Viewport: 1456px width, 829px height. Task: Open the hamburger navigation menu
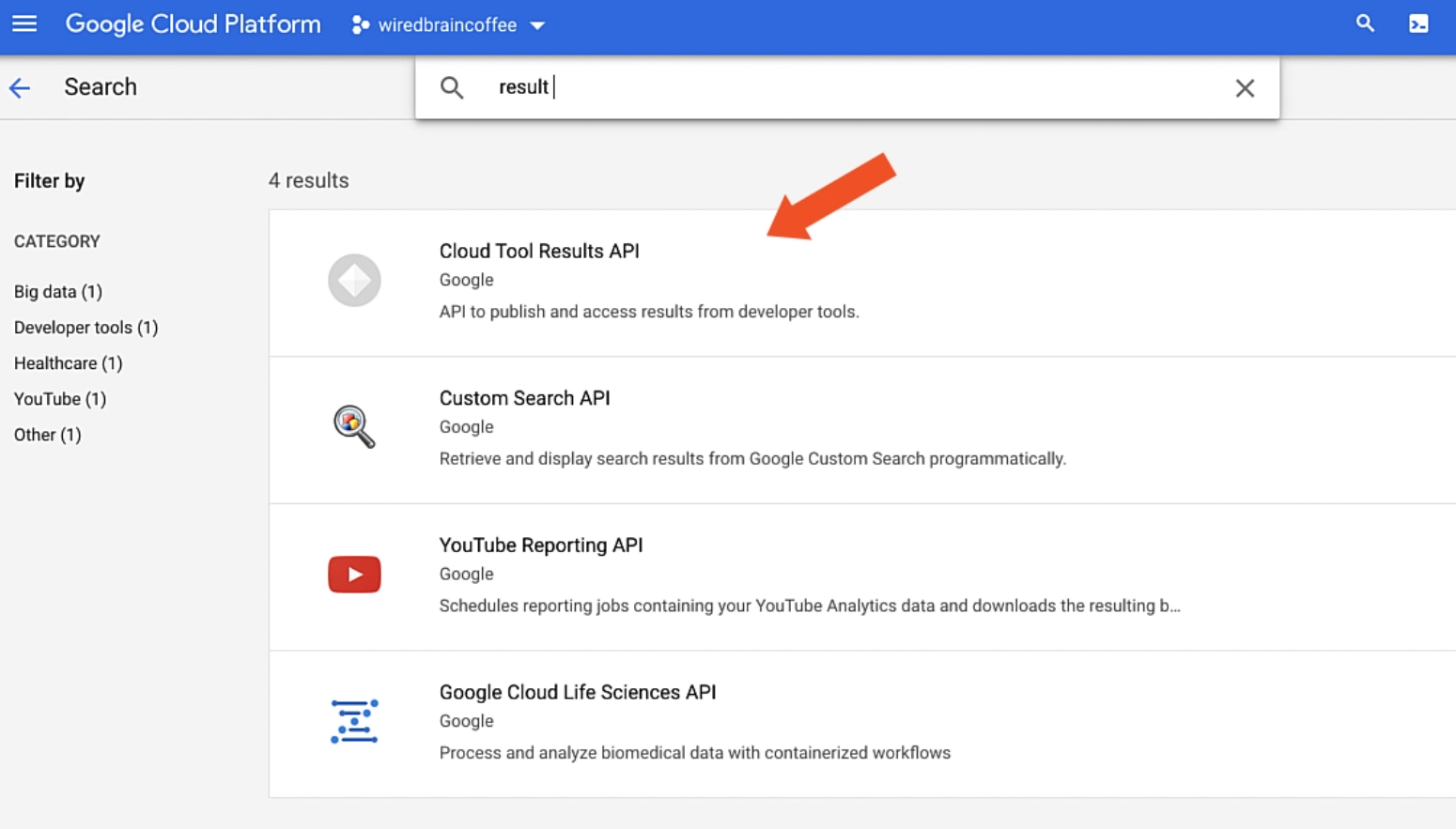pyautogui.click(x=24, y=24)
